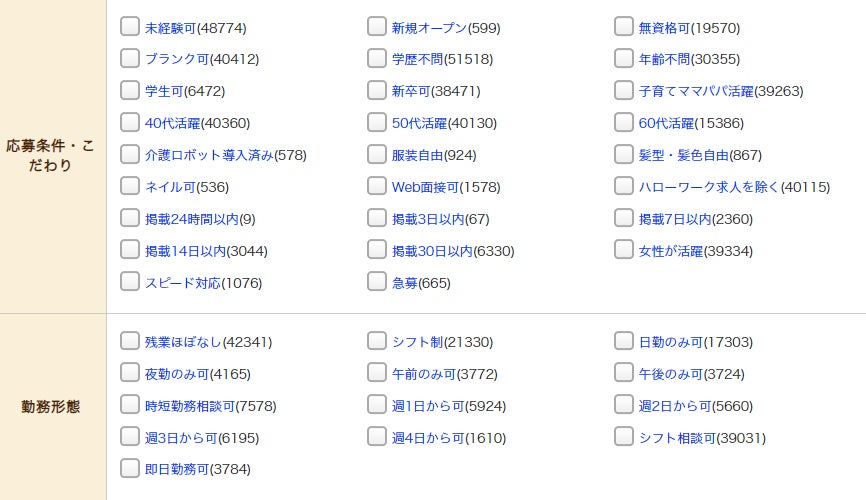Viewport: 866px width, 500px height.
Task: Select the ブランク可 checkbox
Action: pyautogui.click(x=130, y=59)
